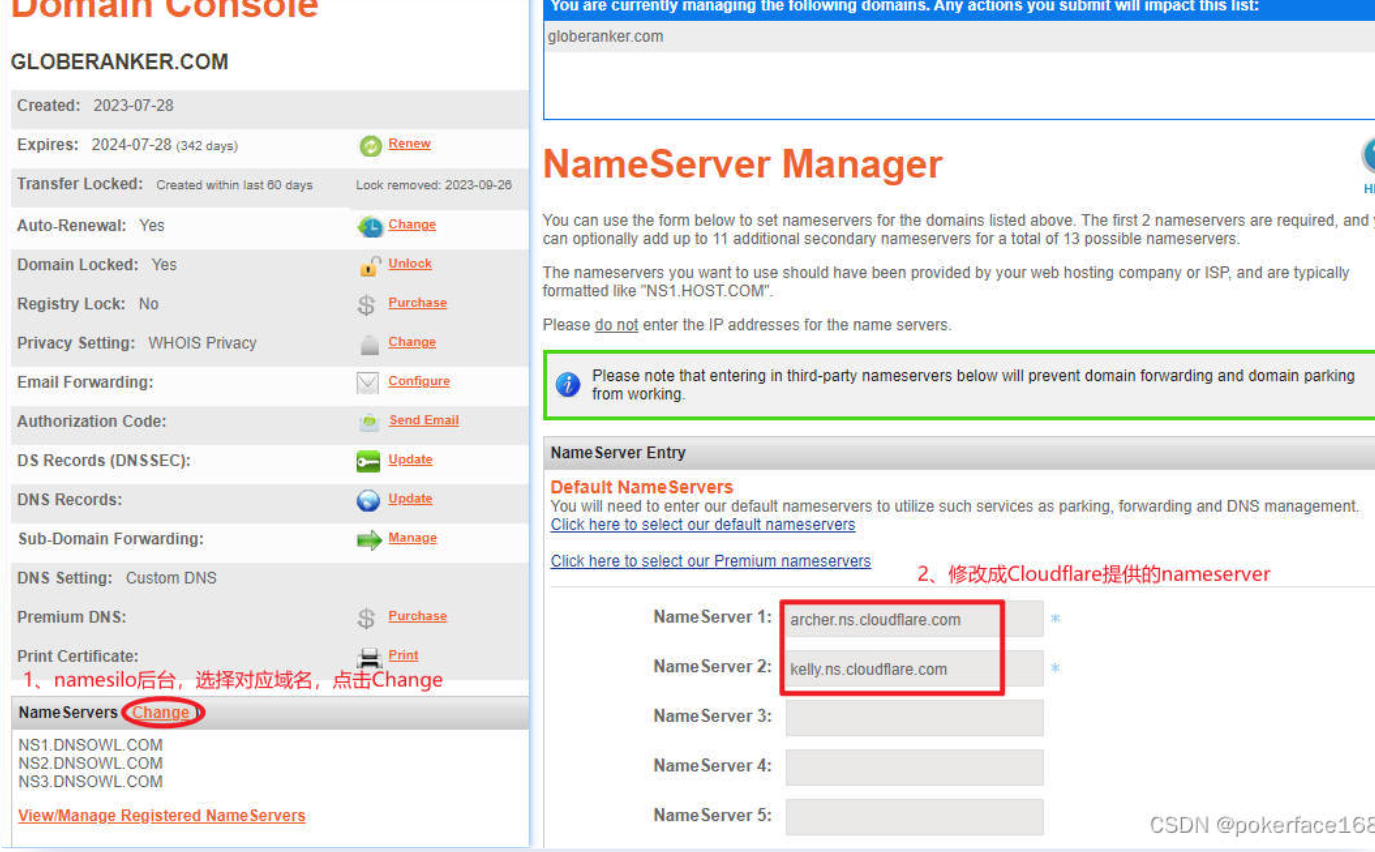The width and height of the screenshot is (1375, 852).
Task: Click the Sub-Domain Forwarding arrow icon
Action: [370, 540]
